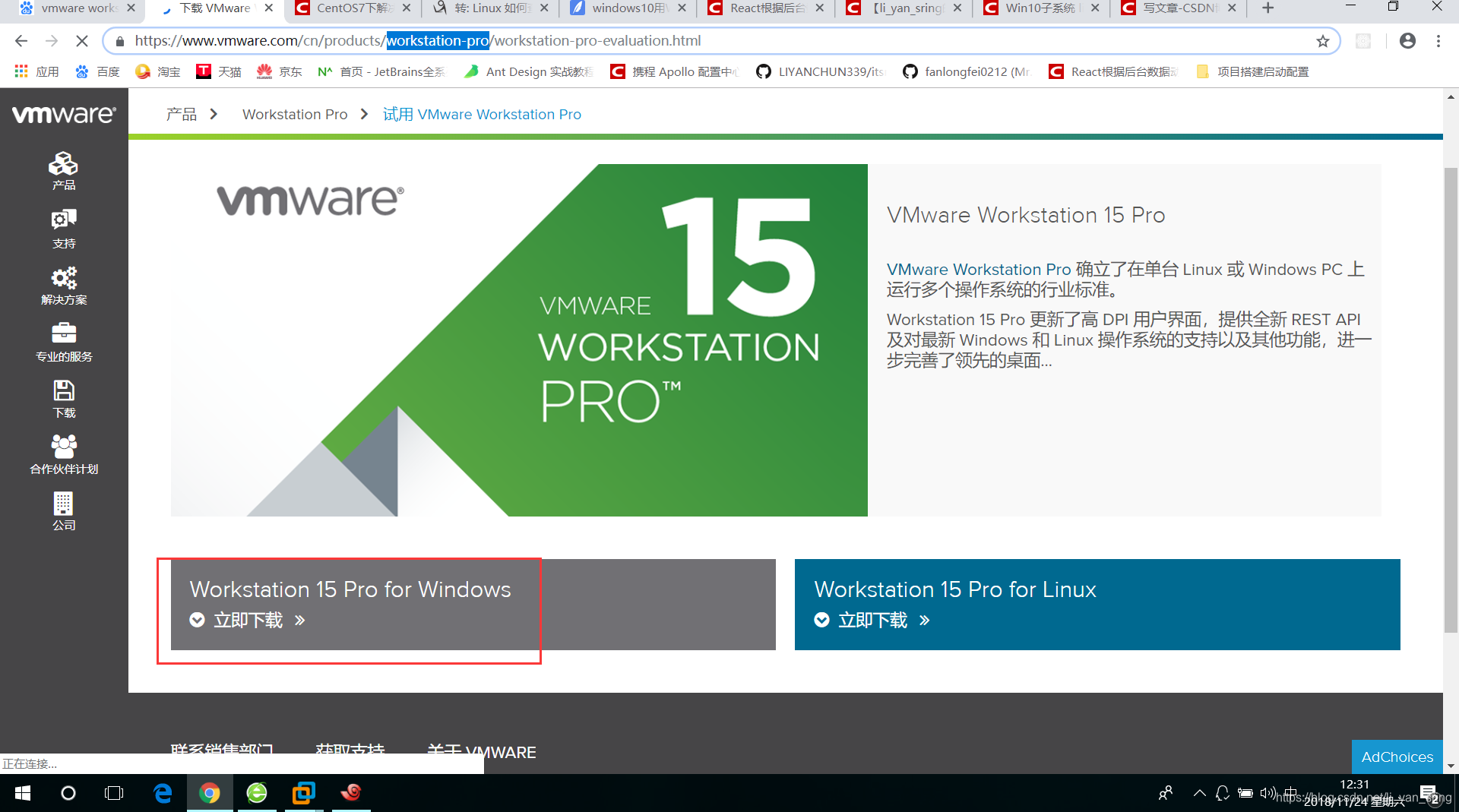The height and width of the screenshot is (812, 1459).
Task: Open the 解决方案 (Solutions) sidebar icon
Action: tap(64, 286)
